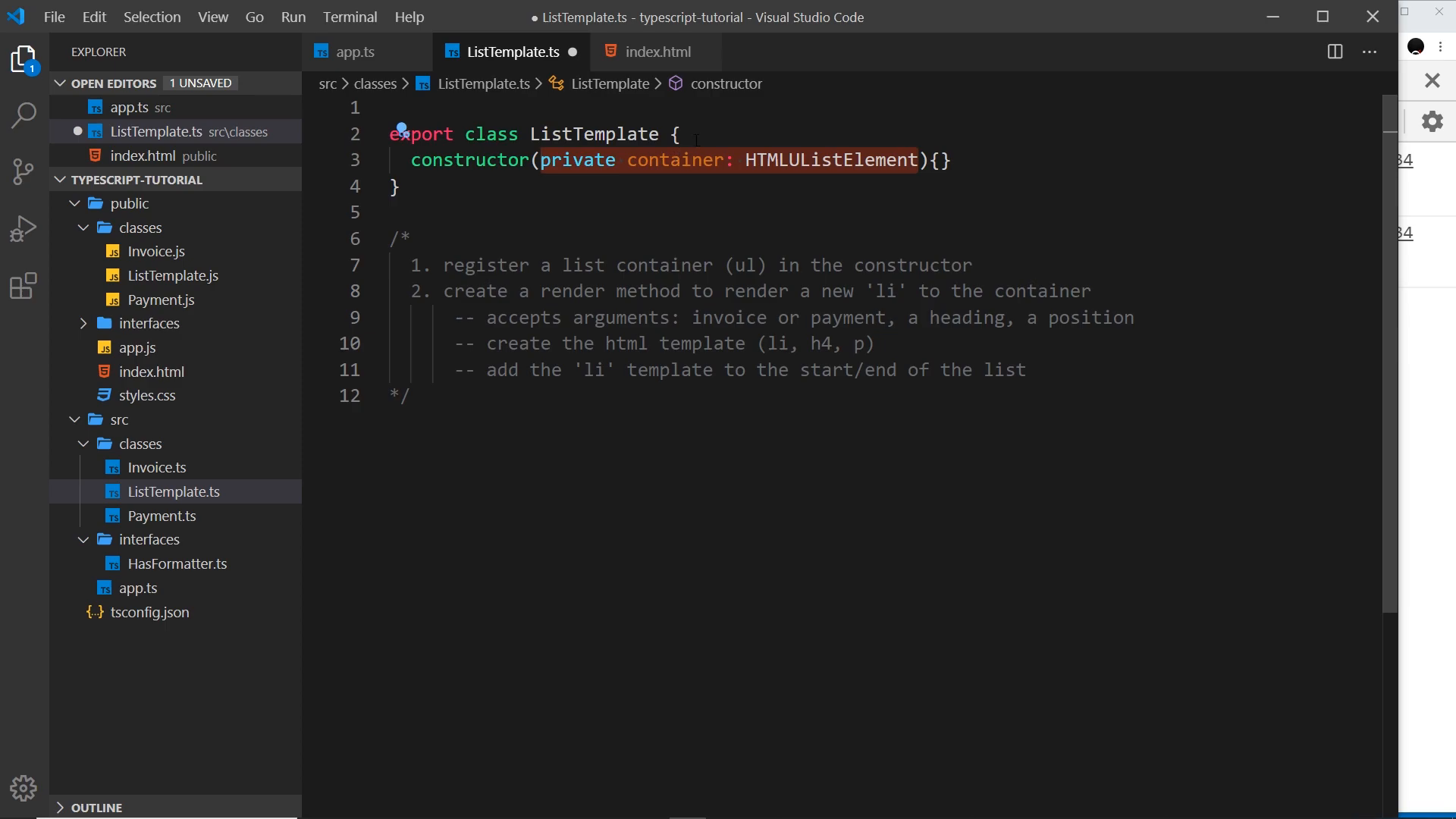The height and width of the screenshot is (819, 1456).
Task: Click the Split Editor Right icon
Action: point(1335,52)
